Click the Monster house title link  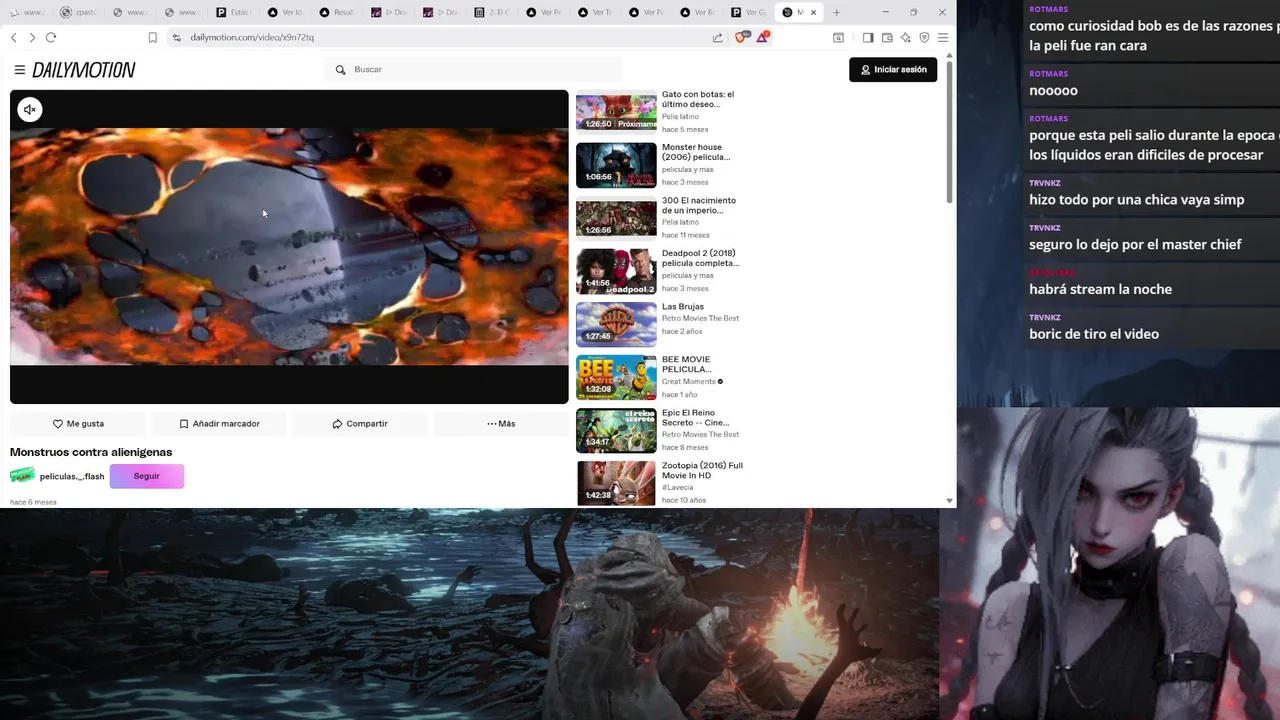696,152
